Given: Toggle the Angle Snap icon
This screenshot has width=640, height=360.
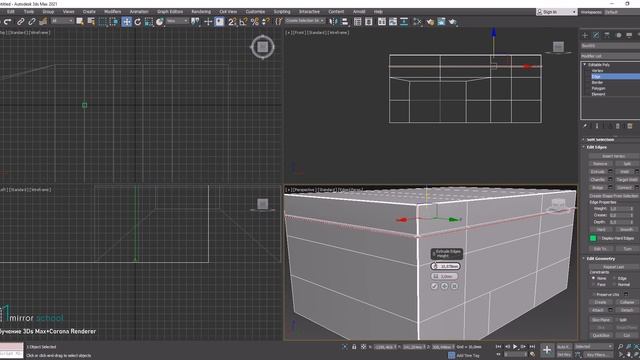Looking at the screenshot, I should 244,22.
